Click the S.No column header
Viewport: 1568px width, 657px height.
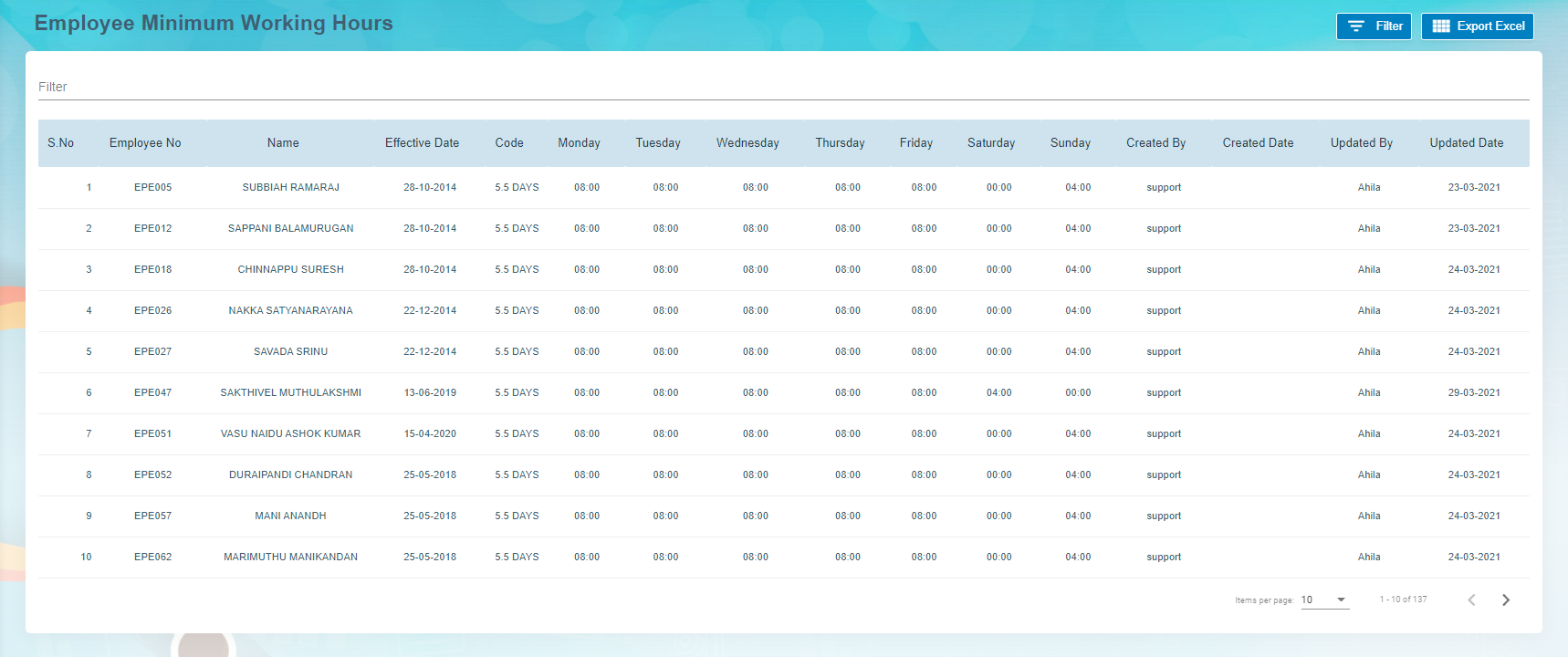point(60,143)
